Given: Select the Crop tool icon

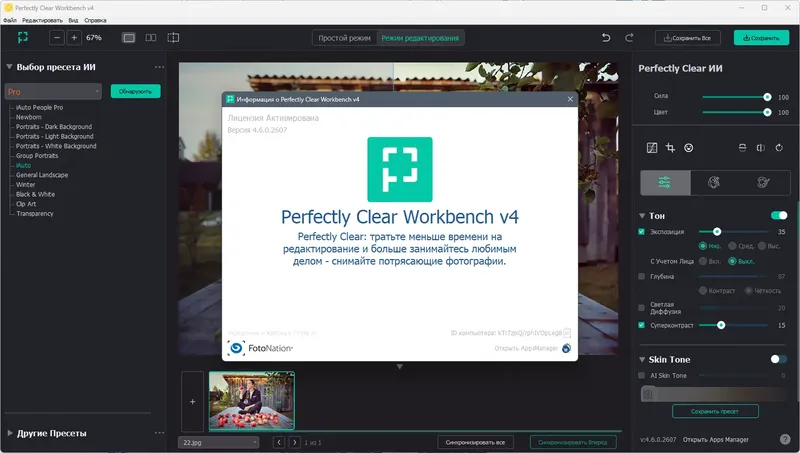Looking at the screenshot, I should (x=670, y=148).
